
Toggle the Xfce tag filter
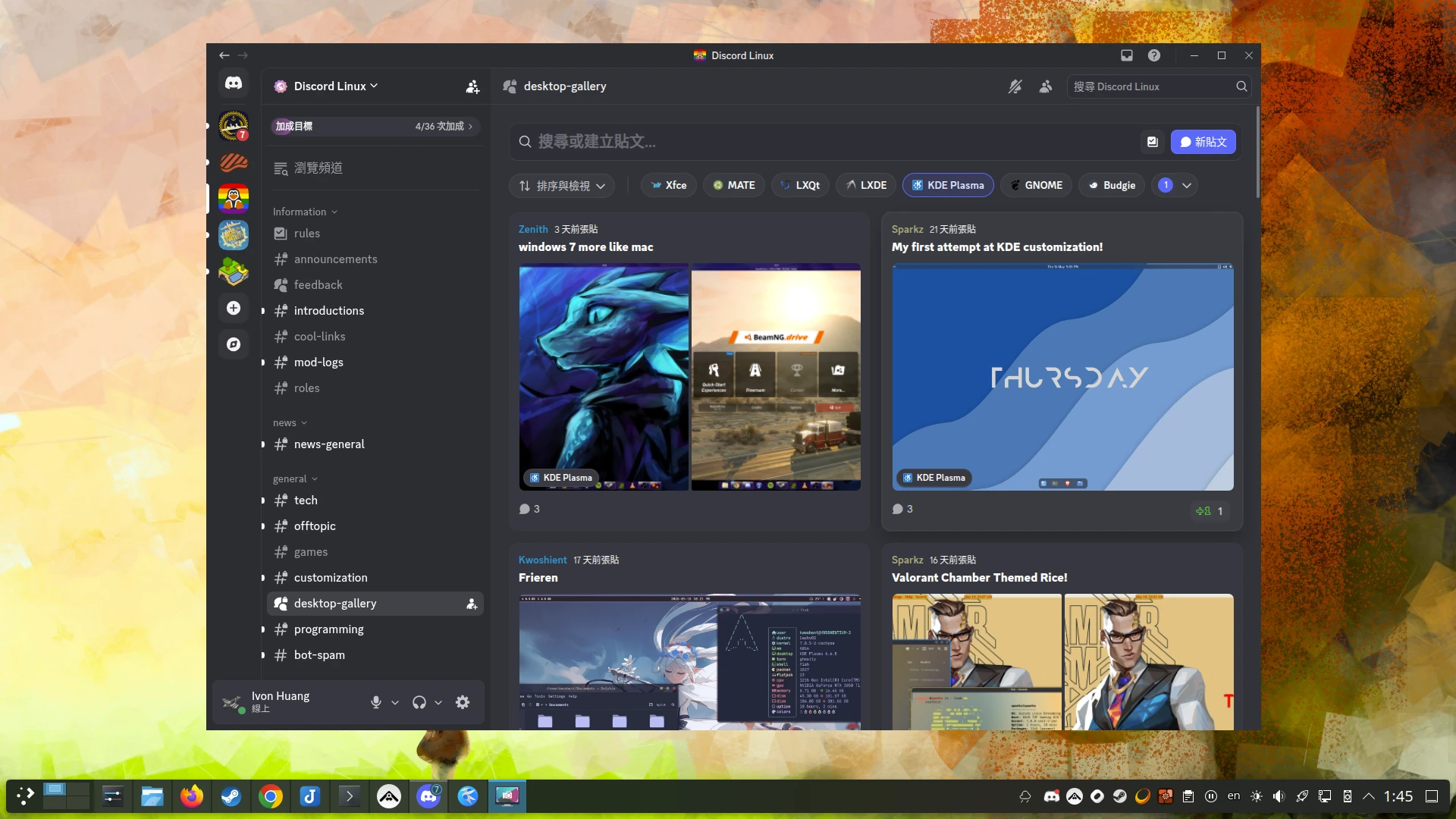pyautogui.click(x=669, y=185)
